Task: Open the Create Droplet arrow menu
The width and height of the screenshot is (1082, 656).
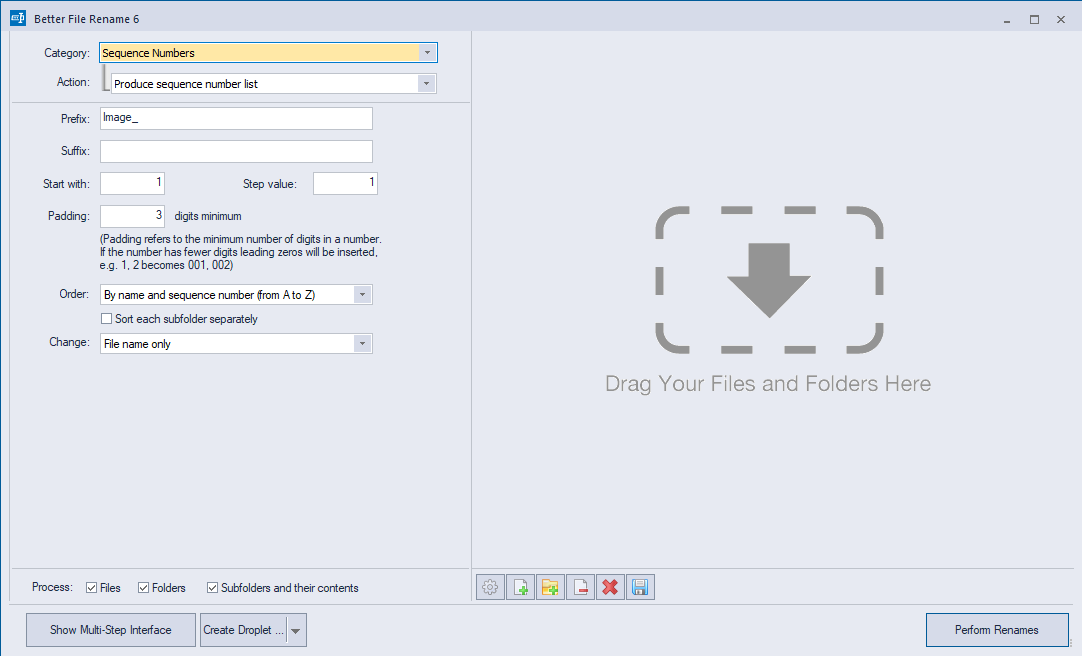Action: pos(296,630)
